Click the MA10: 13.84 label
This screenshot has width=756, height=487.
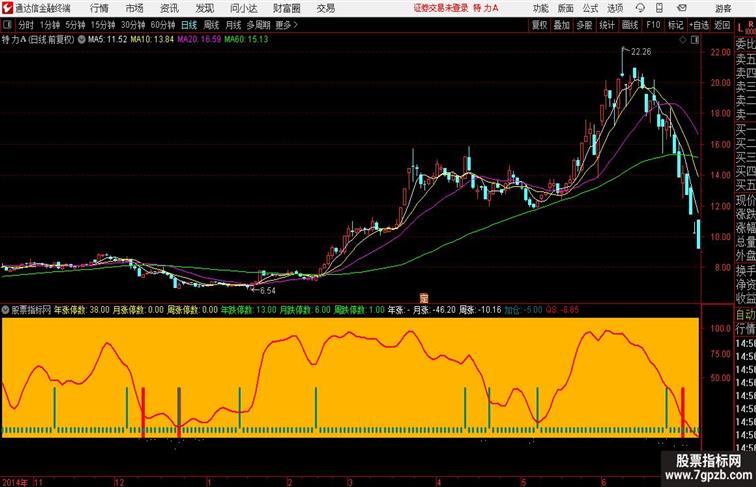152,40
